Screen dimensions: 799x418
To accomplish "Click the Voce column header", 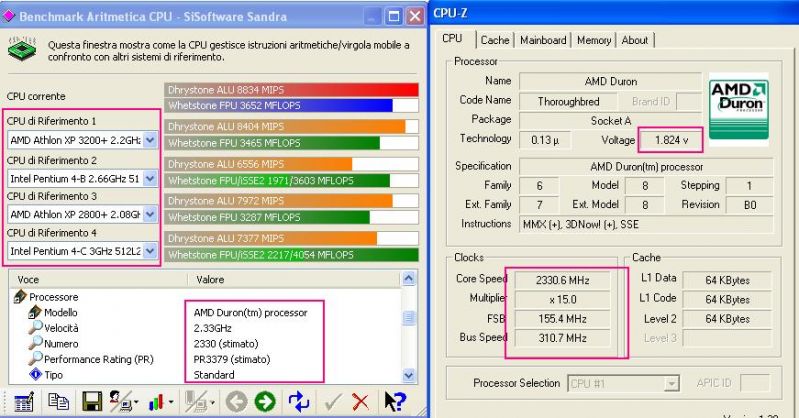I will point(96,279).
